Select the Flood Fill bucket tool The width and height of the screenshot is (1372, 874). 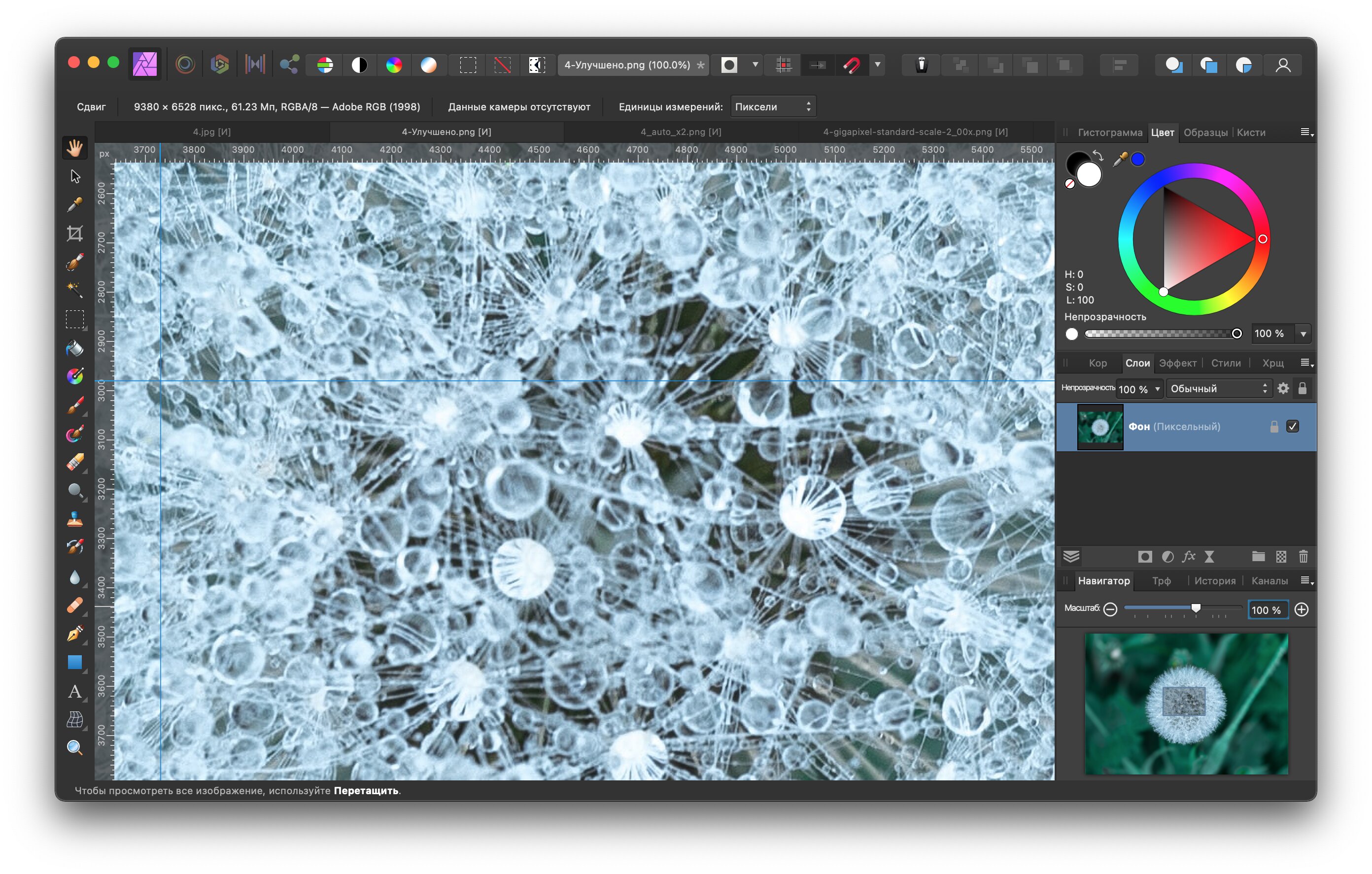(x=74, y=348)
